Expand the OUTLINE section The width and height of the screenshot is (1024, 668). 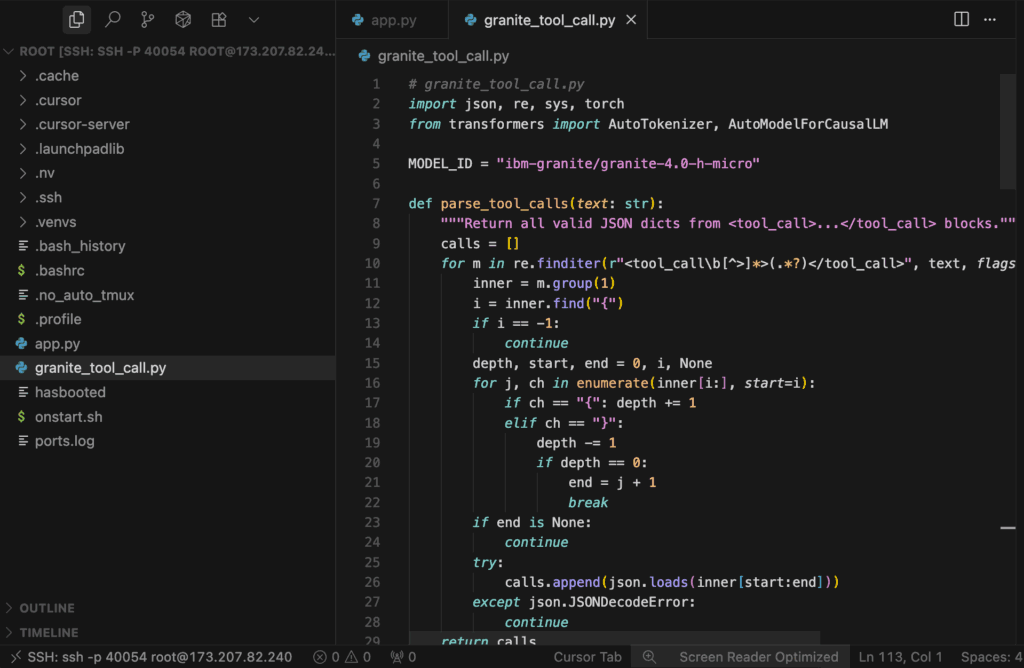coord(47,608)
